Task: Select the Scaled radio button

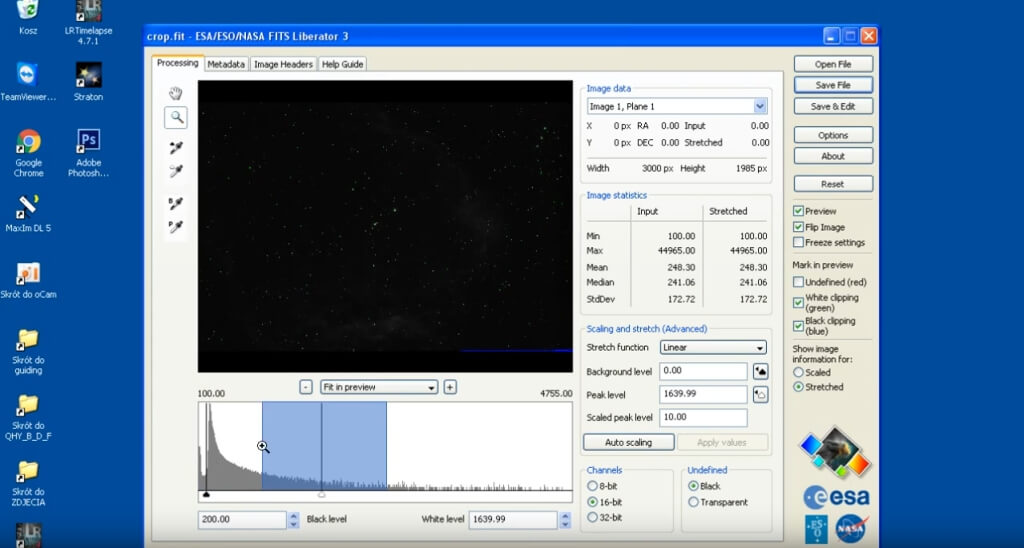Action: 798,372
